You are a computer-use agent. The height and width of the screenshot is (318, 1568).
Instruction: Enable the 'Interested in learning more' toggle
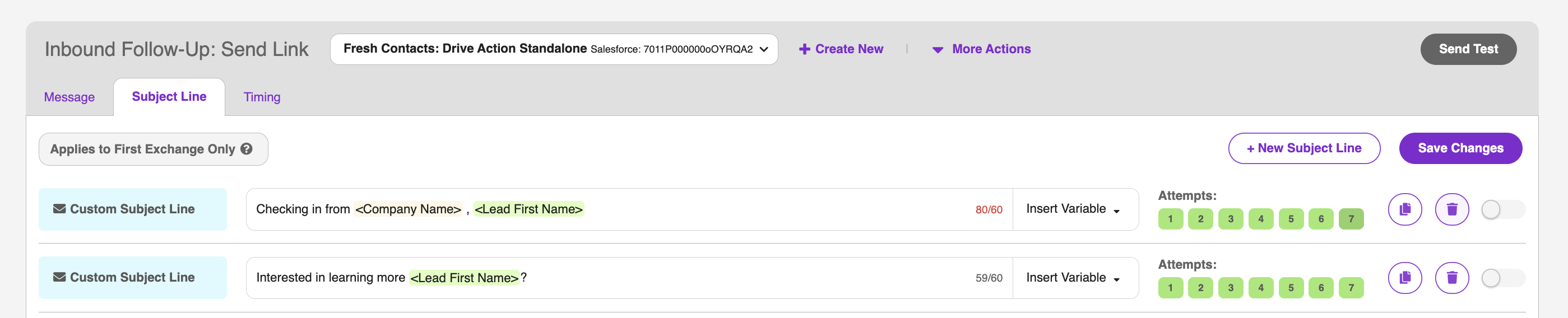pyautogui.click(x=1502, y=278)
